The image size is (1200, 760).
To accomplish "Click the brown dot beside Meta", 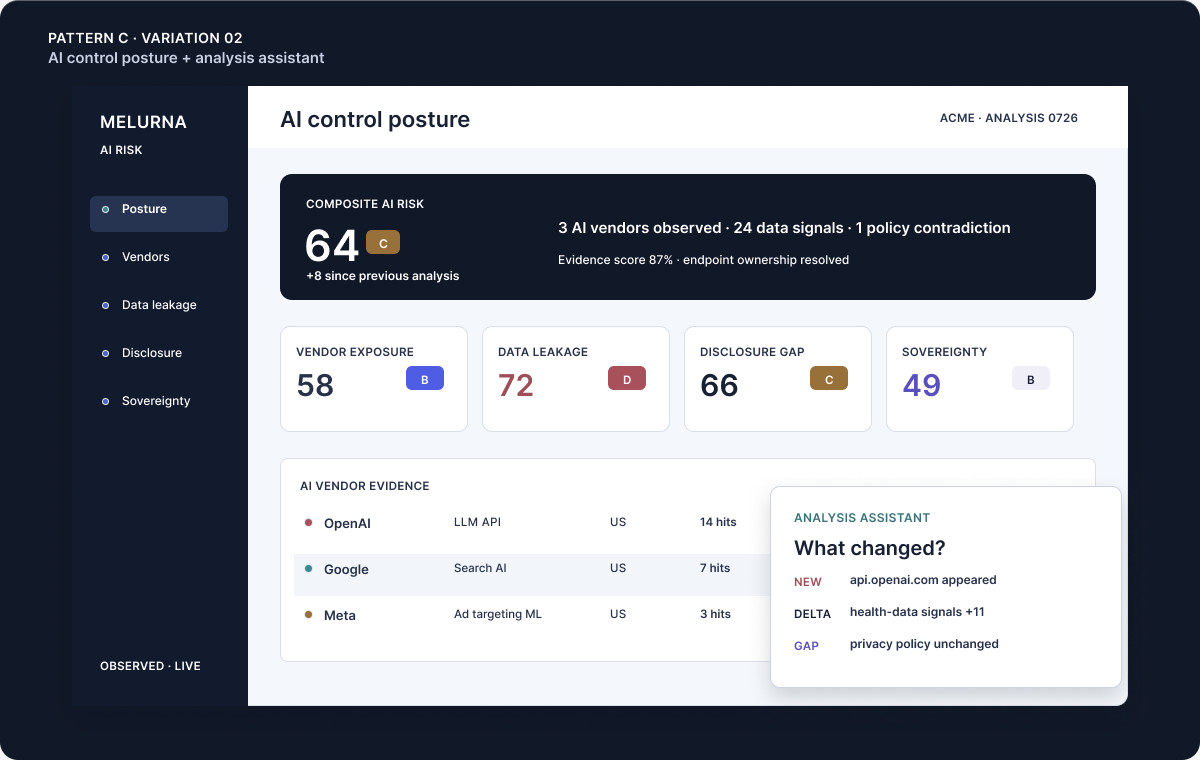I will 308,614.
